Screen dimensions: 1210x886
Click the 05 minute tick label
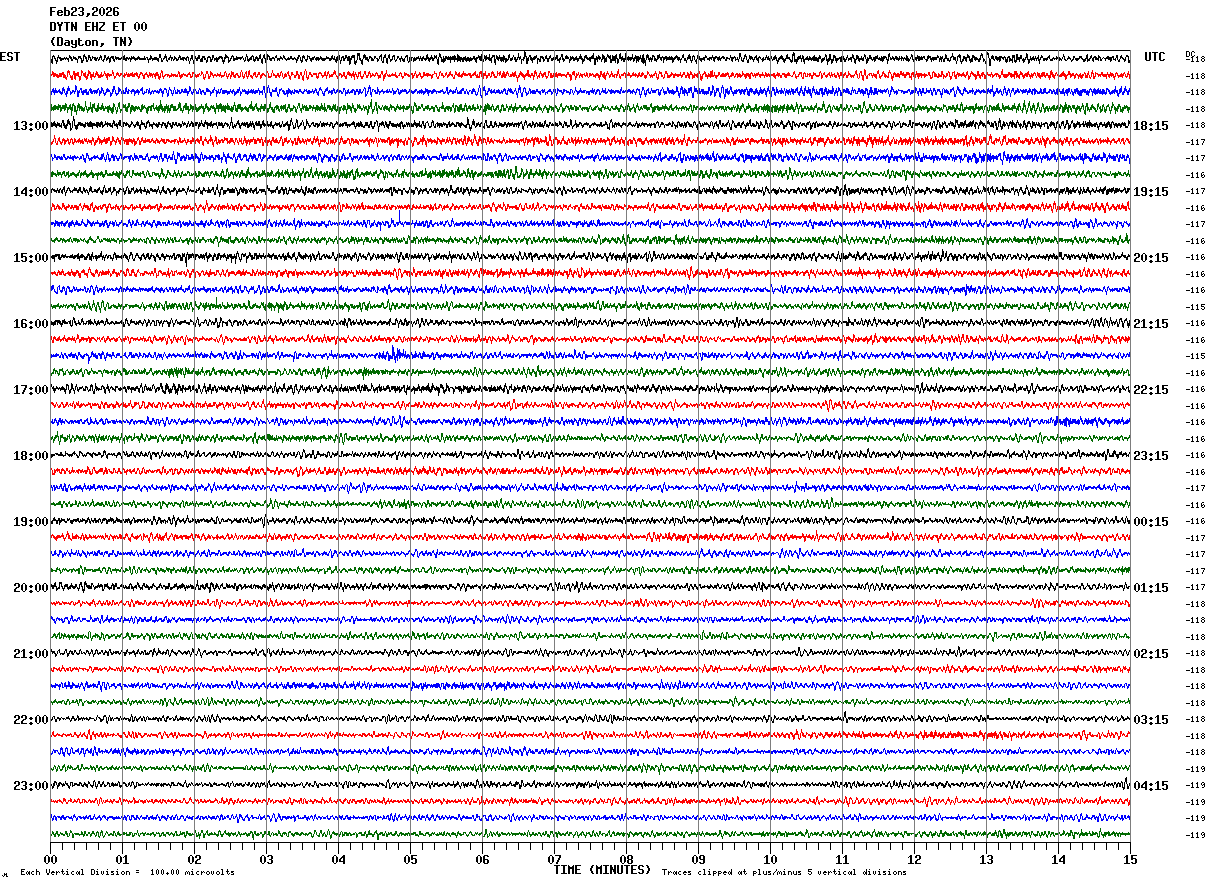click(410, 859)
